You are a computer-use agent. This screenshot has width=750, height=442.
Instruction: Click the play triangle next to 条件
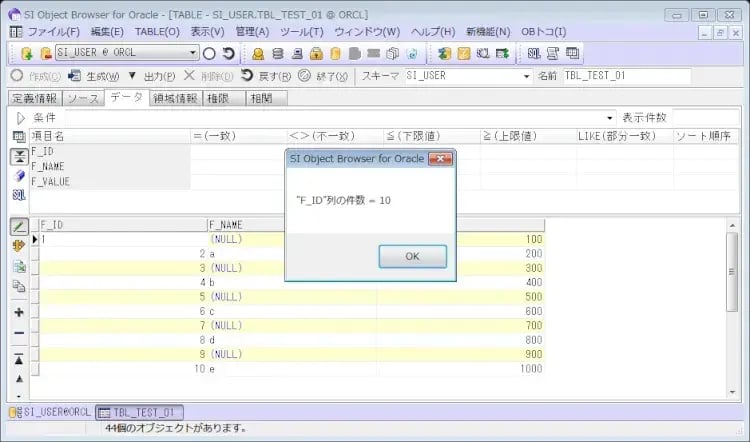[x=19, y=117]
